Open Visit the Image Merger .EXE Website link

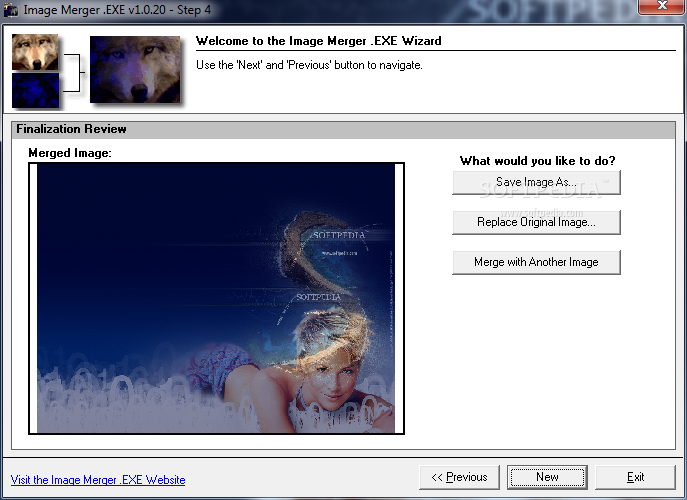pyautogui.click(x=98, y=480)
